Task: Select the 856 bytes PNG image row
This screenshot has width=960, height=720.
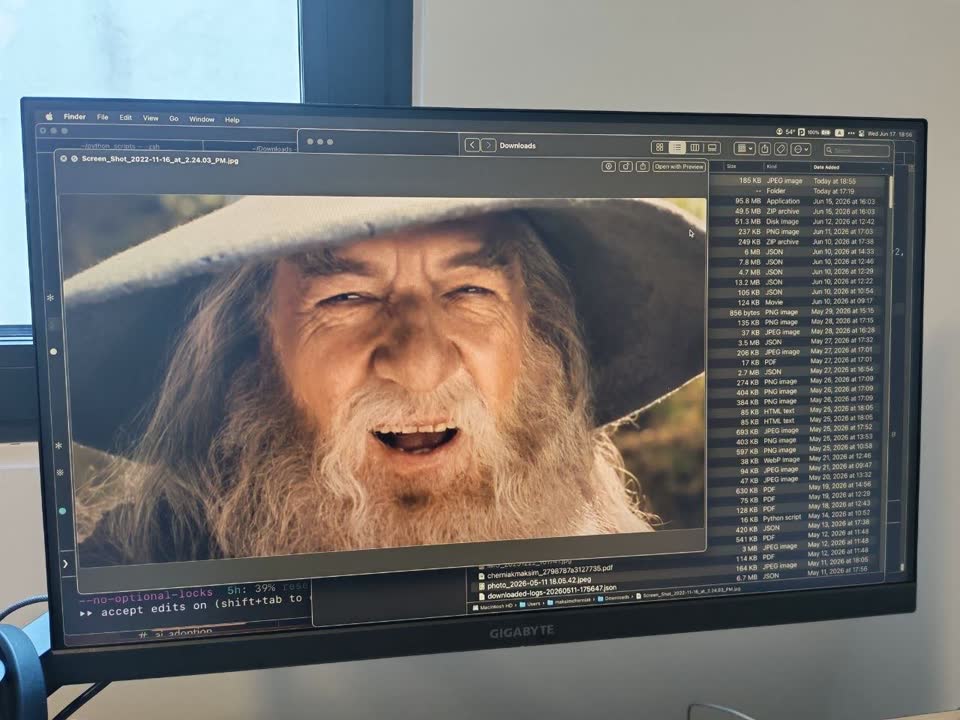Action: (798, 312)
